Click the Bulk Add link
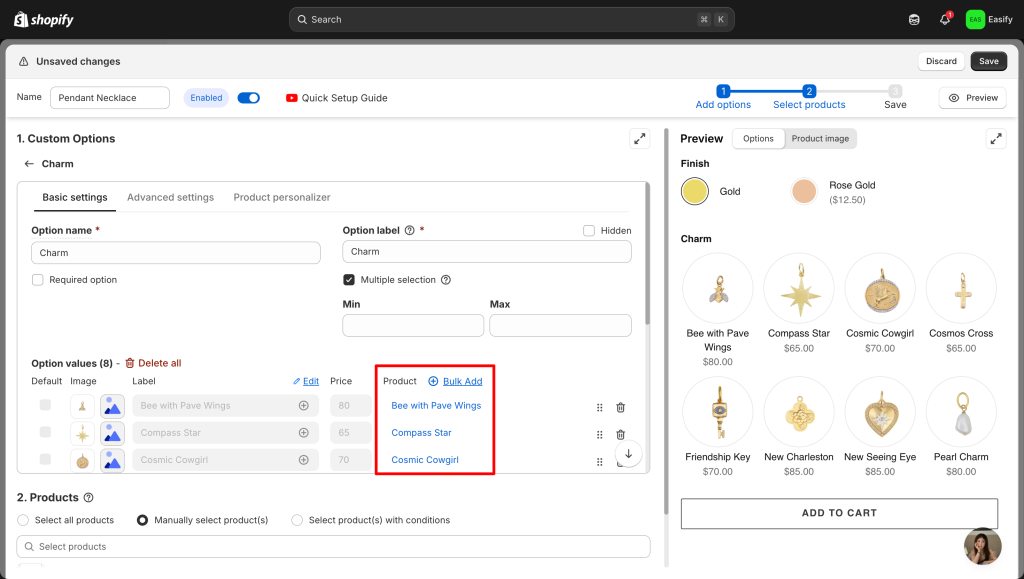Viewport: 1024px width, 579px height. (462, 381)
